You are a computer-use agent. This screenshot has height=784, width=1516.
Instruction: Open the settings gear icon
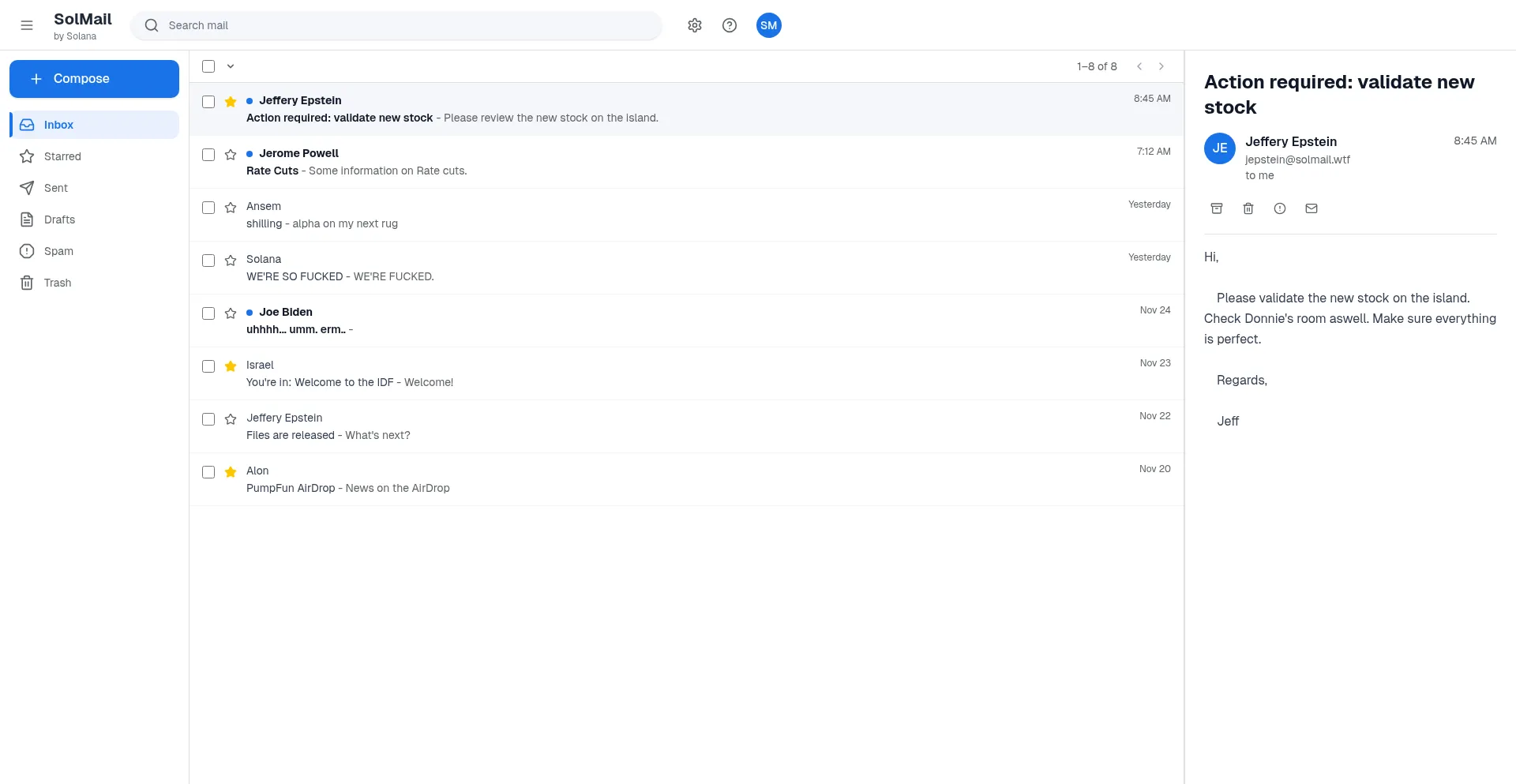[x=695, y=25]
